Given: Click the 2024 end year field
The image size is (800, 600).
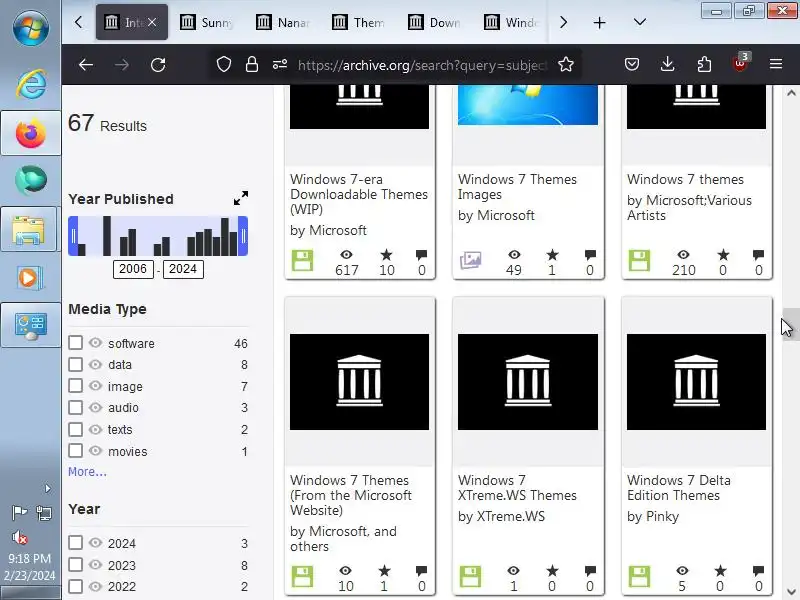Looking at the screenshot, I should (183, 269).
